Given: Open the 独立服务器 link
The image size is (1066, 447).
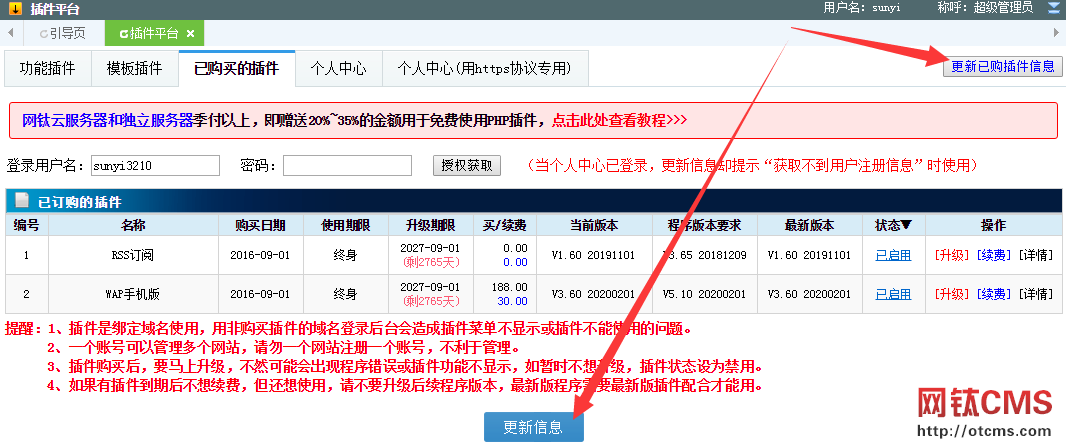Looking at the screenshot, I should 158,121.
